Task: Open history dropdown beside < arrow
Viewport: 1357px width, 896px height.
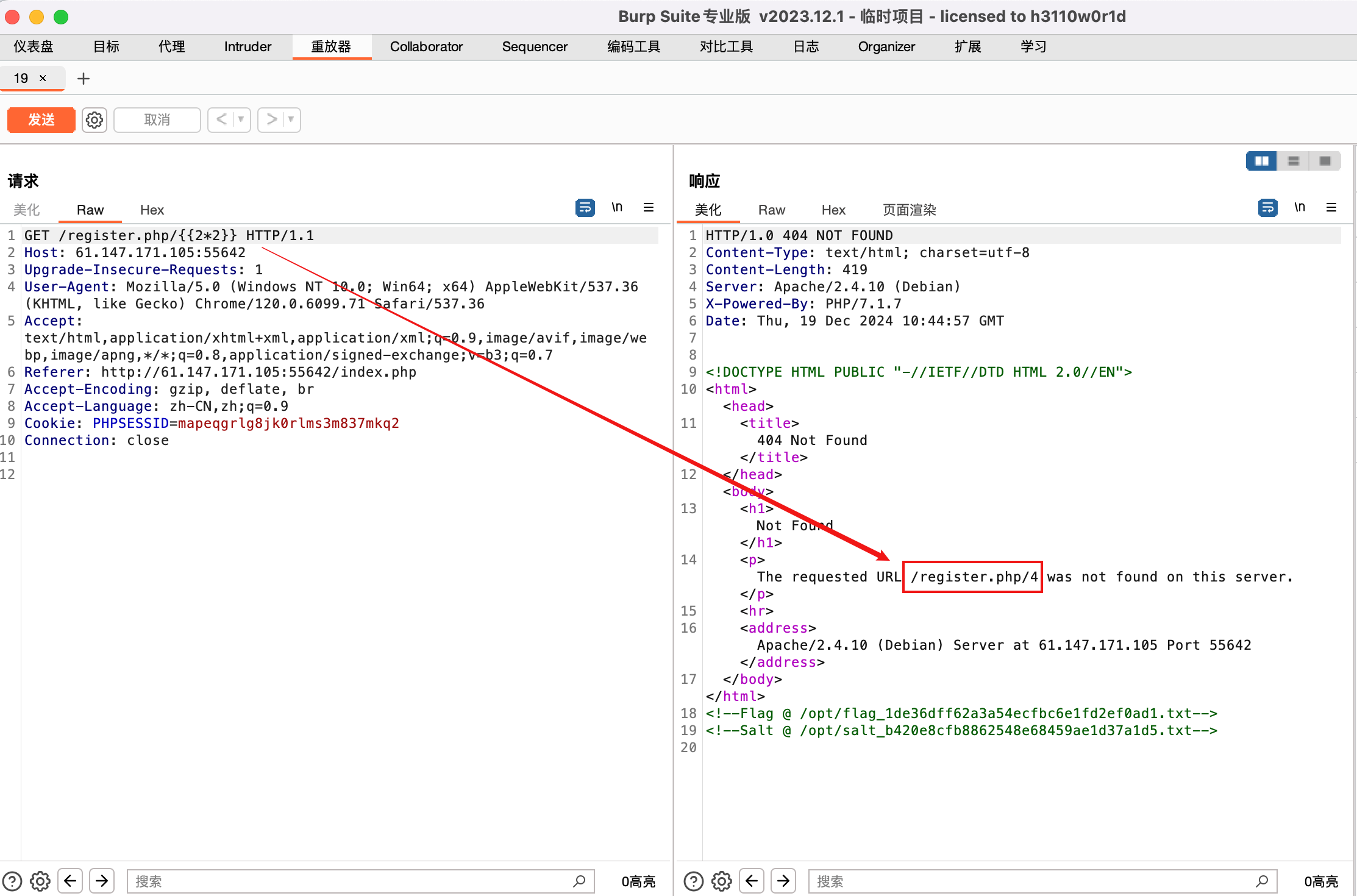Action: (x=241, y=119)
